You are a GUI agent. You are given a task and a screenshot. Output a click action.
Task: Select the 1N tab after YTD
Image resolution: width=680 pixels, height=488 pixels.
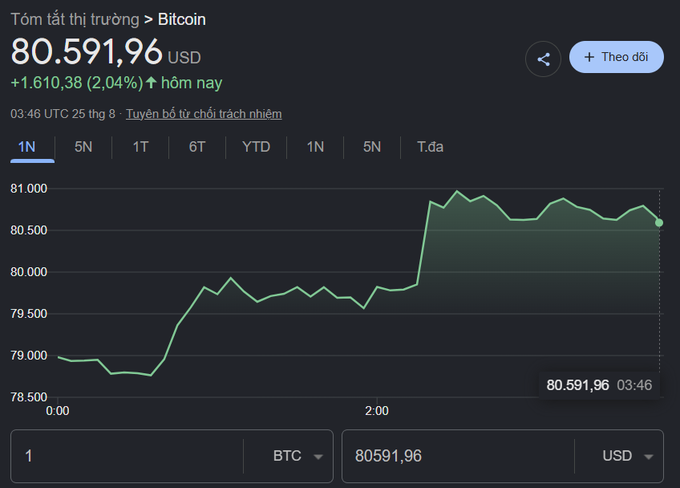315,147
